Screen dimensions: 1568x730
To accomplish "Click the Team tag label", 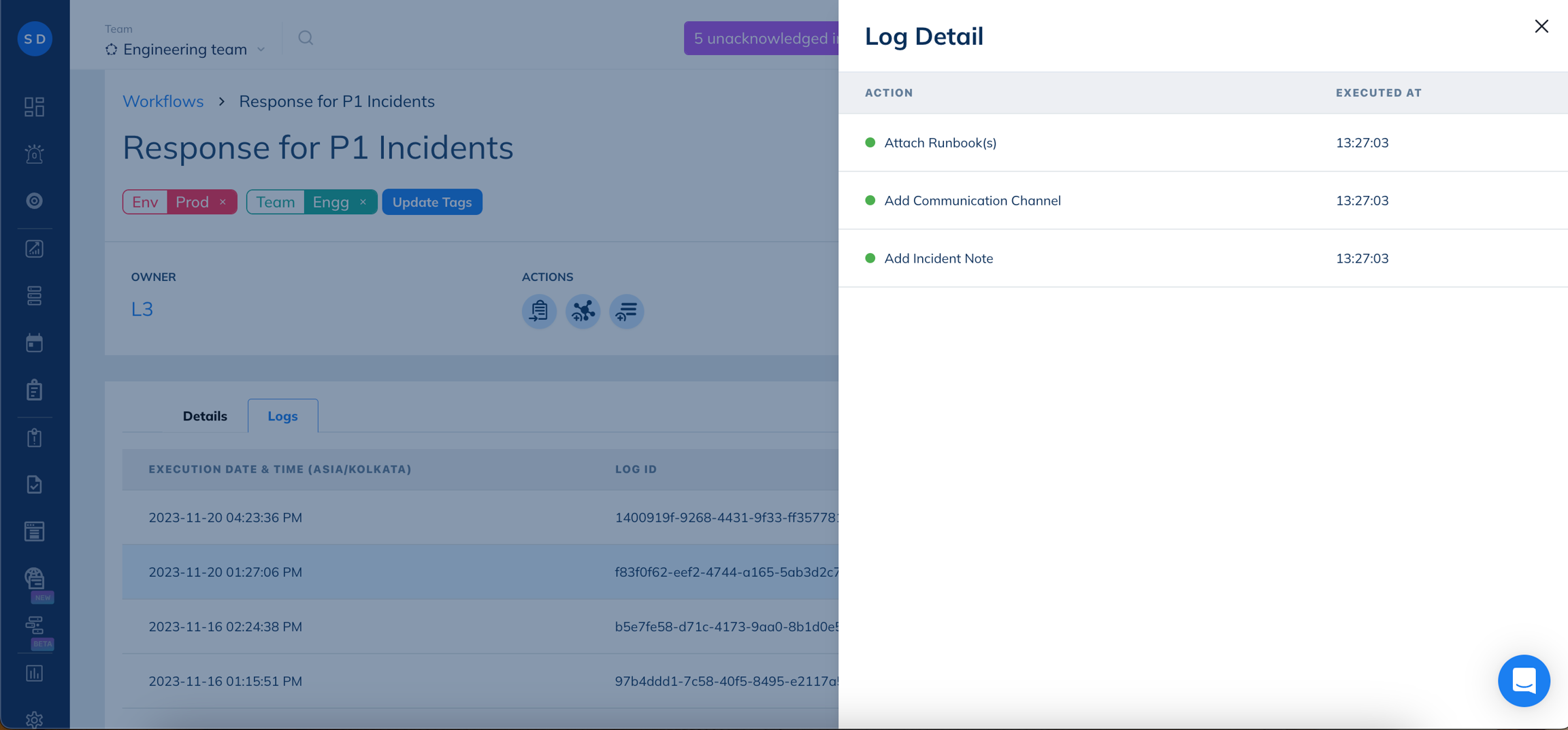I will click(275, 202).
